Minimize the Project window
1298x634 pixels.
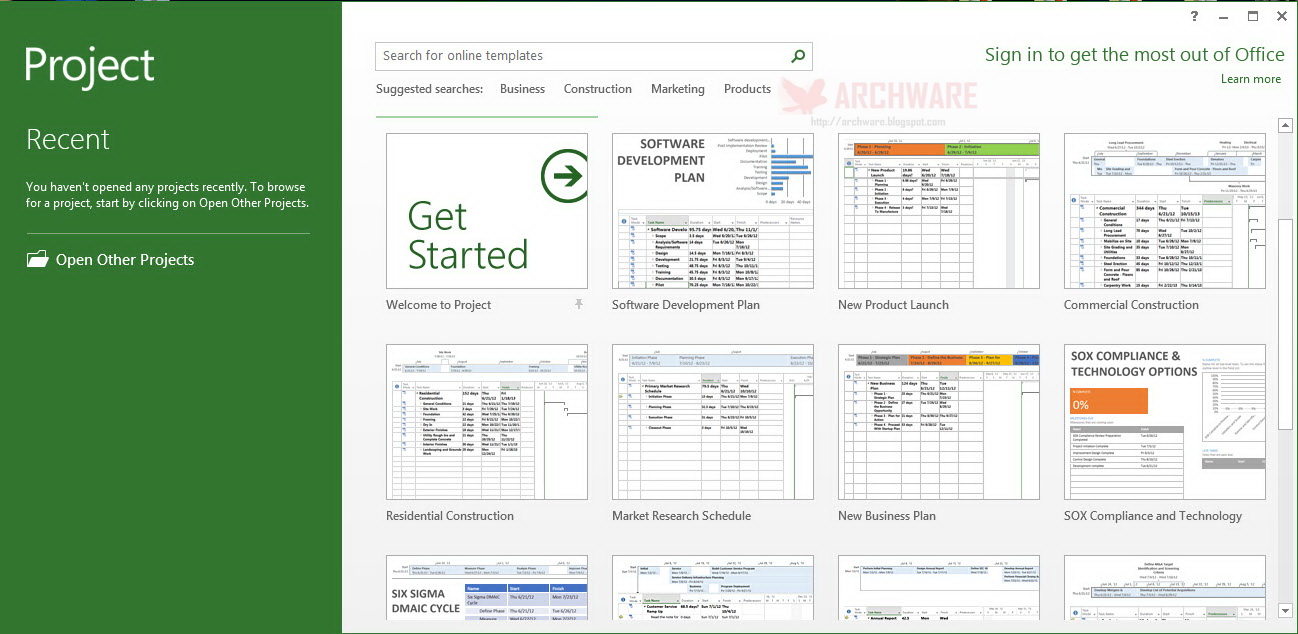click(1224, 16)
